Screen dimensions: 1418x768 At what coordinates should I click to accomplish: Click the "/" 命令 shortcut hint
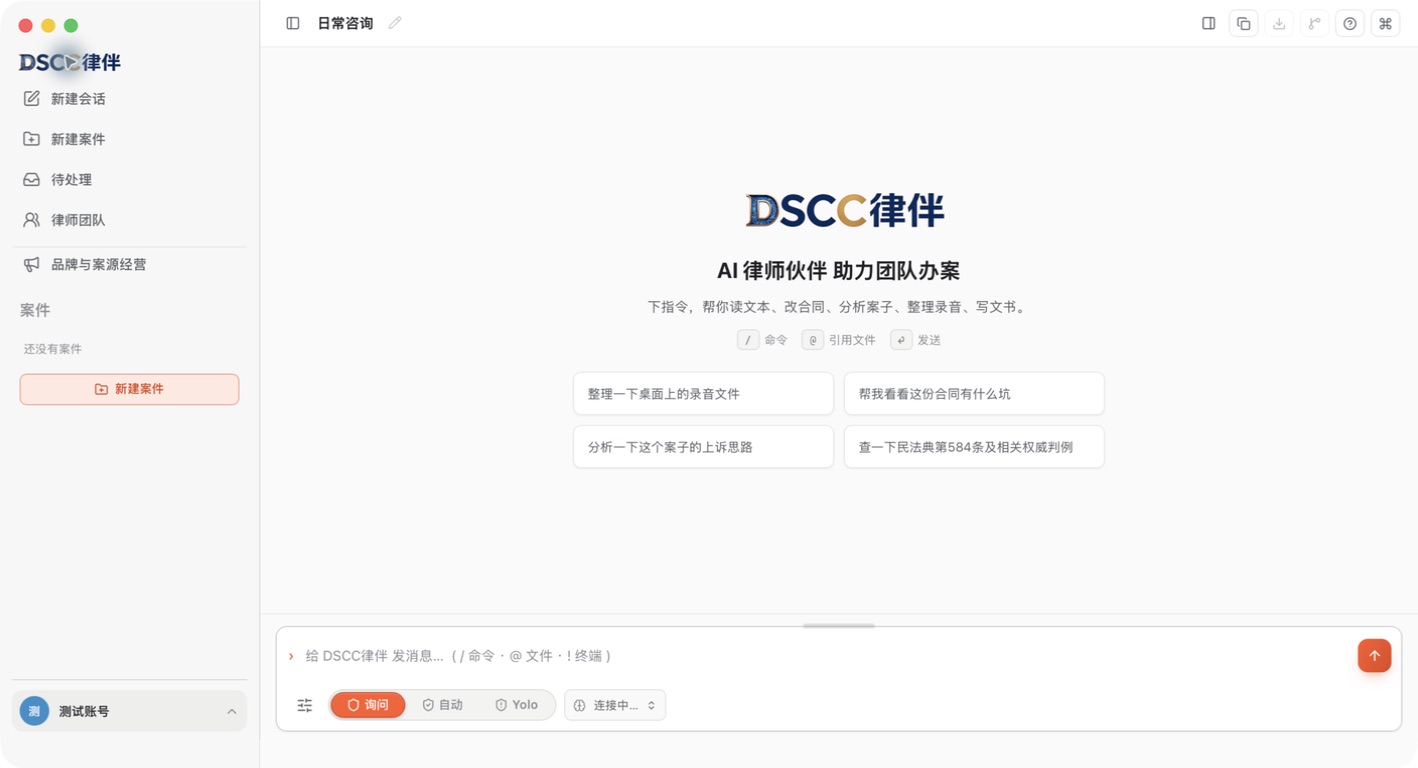click(x=762, y=340)
